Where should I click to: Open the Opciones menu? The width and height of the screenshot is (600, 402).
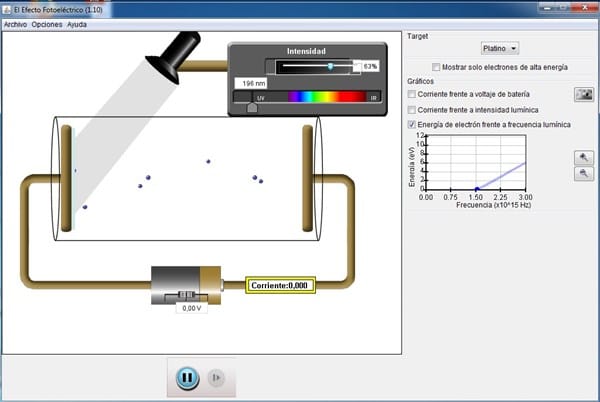point(46,23)
